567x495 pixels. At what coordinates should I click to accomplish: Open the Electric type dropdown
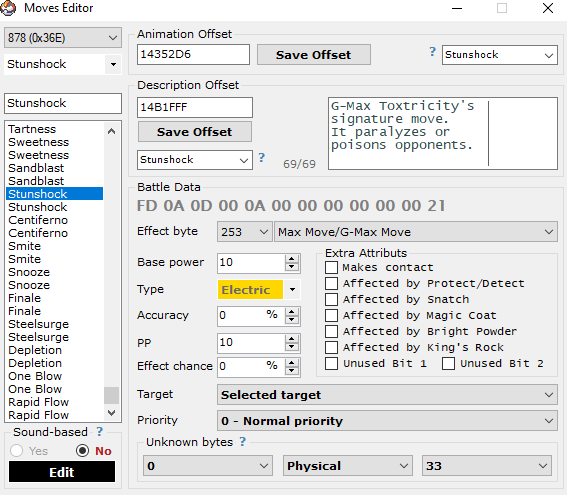259,289
